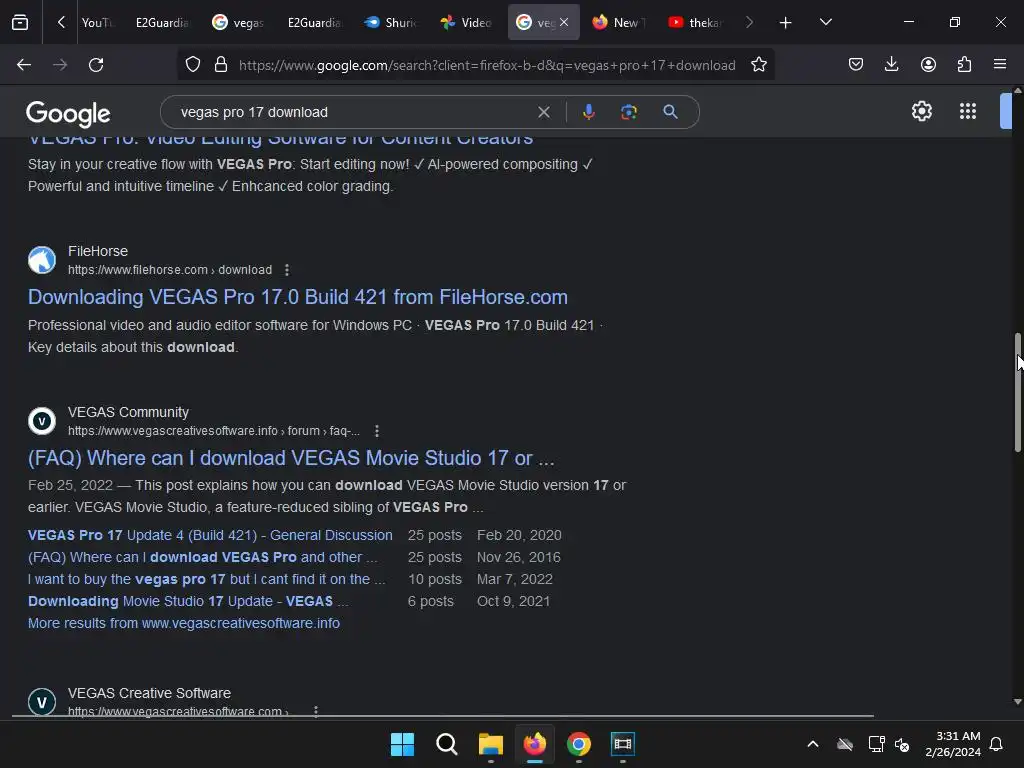Open the Firefox downloads panel
This screenshot has width=1024, height=768.
(891, 65)
